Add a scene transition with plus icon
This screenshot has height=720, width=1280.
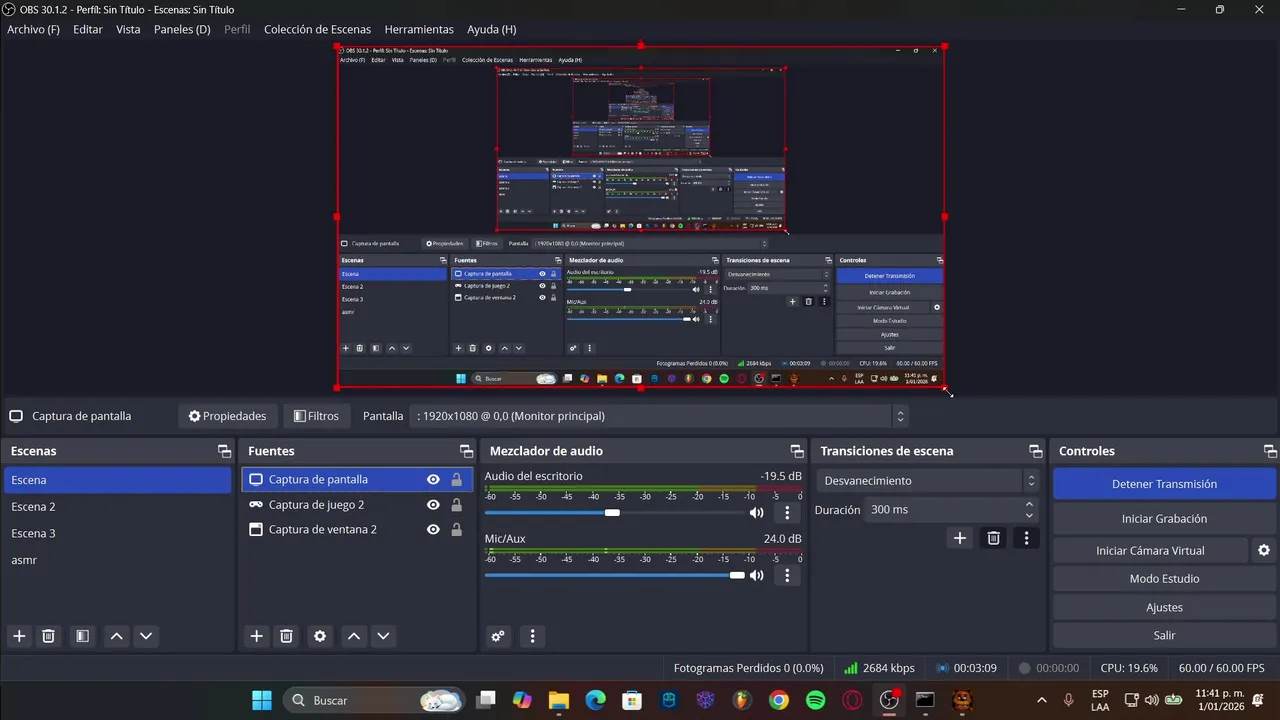point(960,538)
